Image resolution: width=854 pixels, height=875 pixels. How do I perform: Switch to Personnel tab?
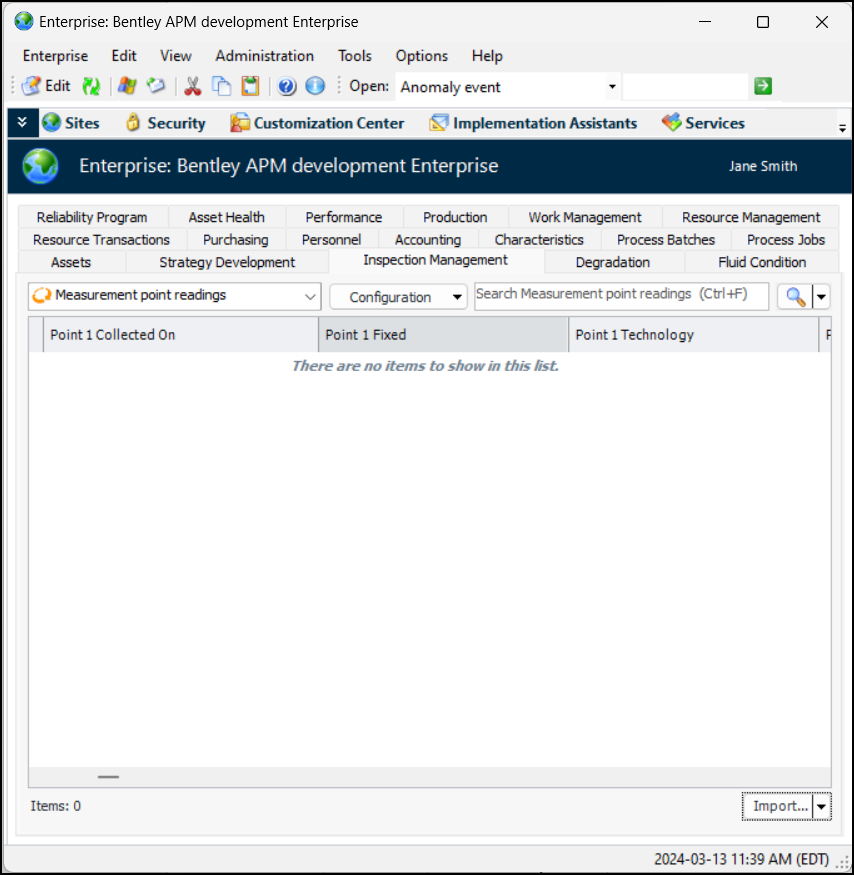point(332,239)
